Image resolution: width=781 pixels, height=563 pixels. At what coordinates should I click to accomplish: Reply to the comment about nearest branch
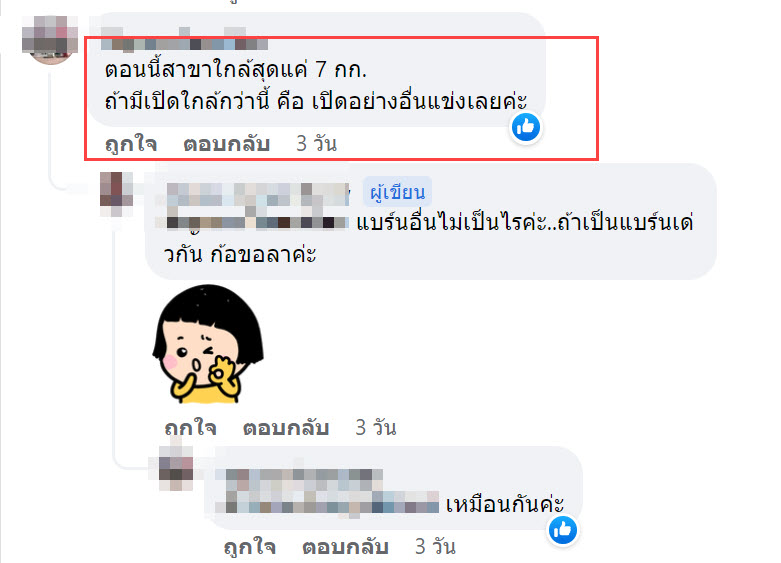(227, 144)
